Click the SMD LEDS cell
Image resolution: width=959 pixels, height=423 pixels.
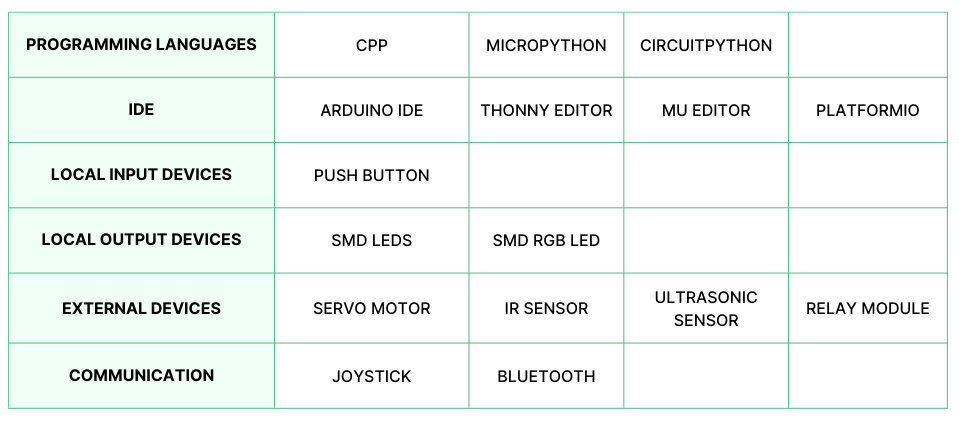[x=371, y=241]
